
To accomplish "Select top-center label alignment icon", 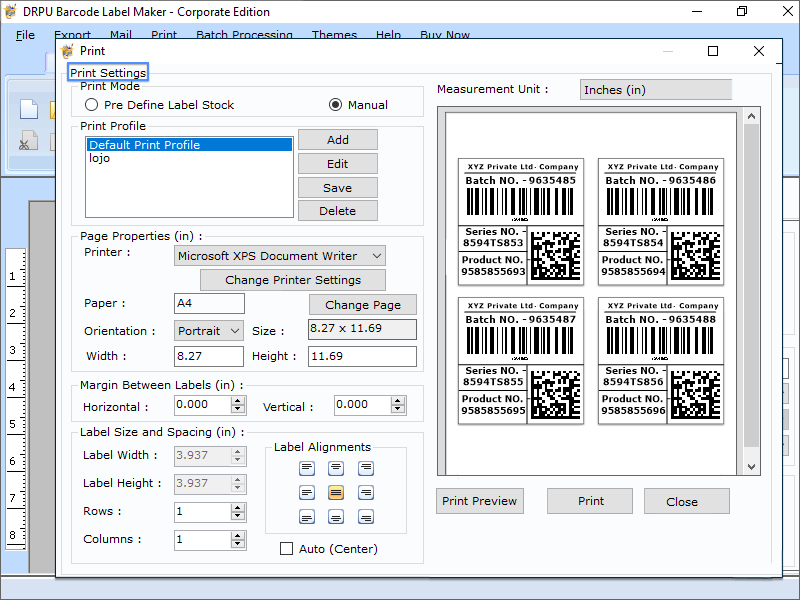I will pos(336,468).
